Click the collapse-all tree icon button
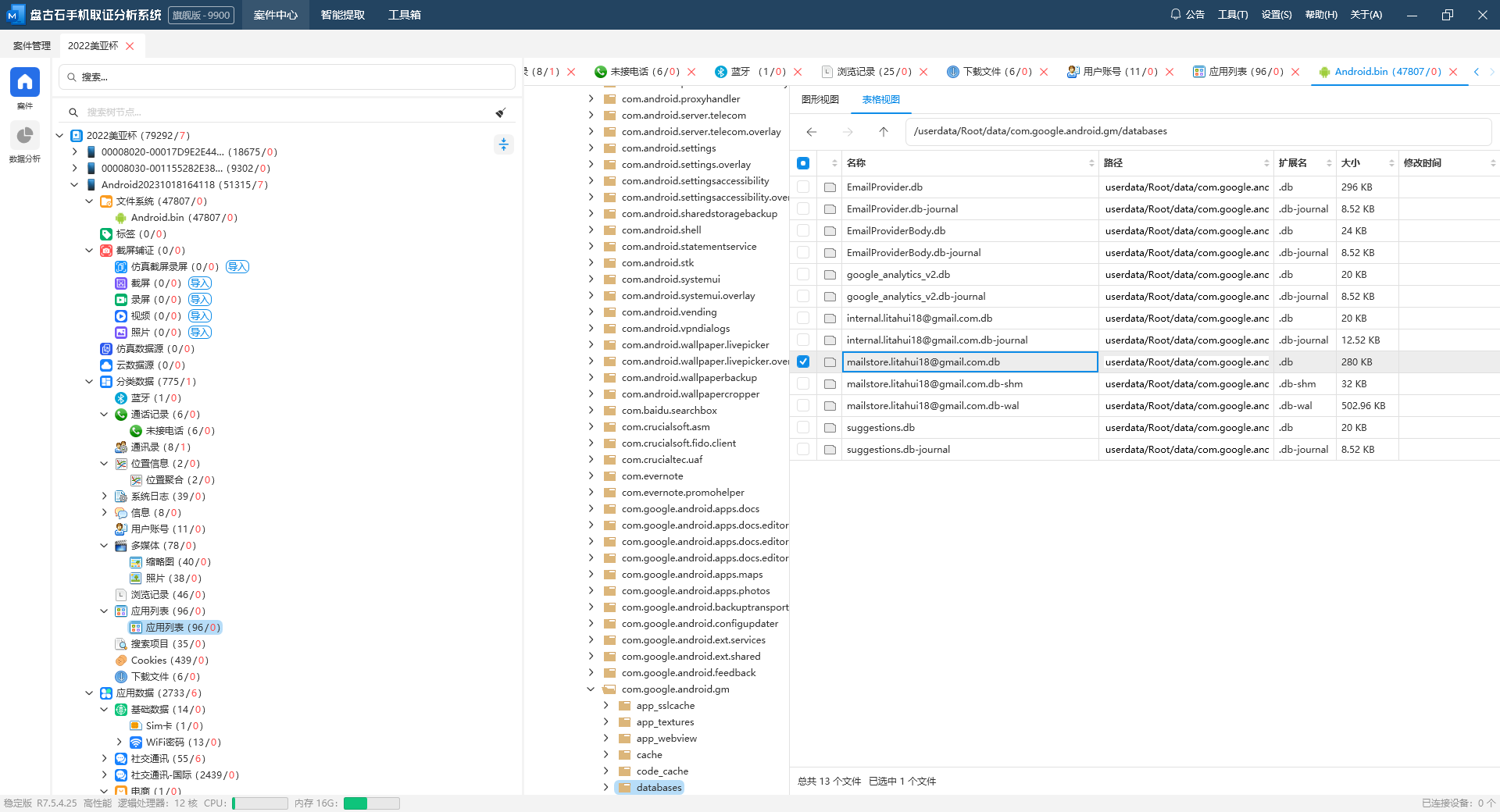Screen dimensions: 1500x812 pos(504,144)
